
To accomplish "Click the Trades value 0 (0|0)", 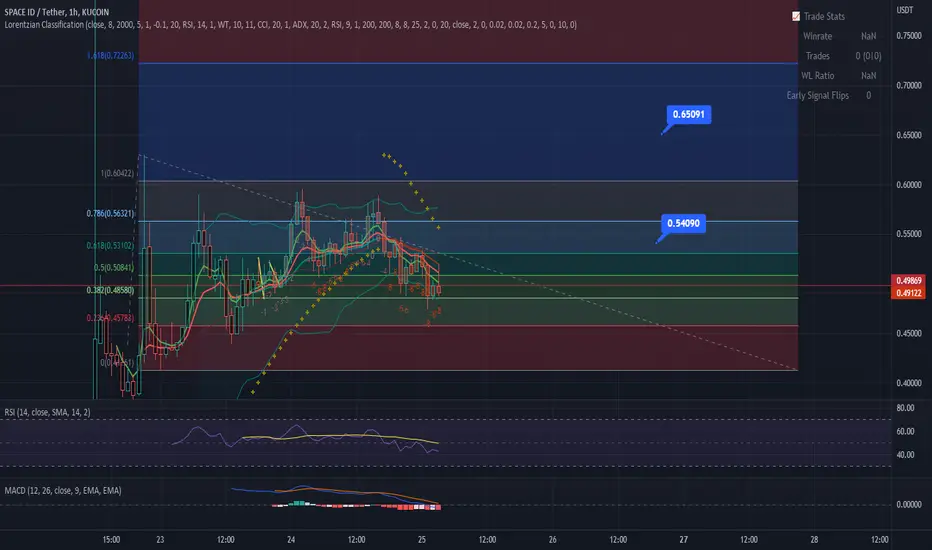I will coord(868,56).
